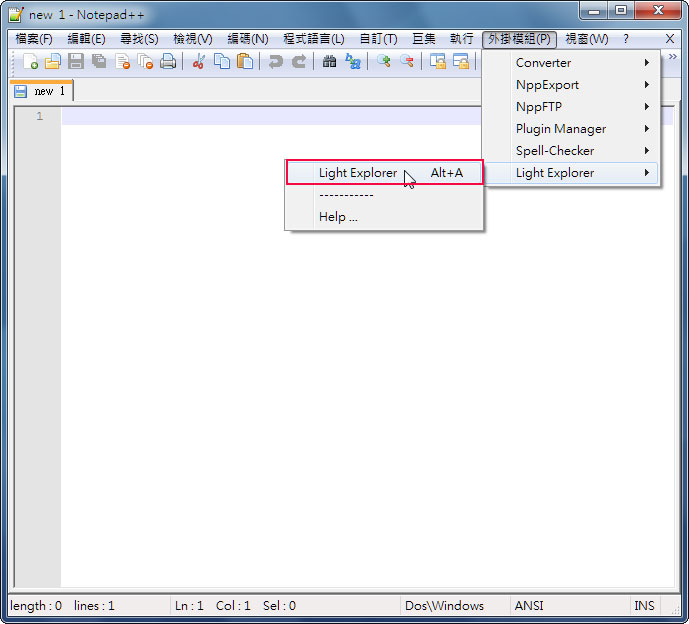Close document with menu bar X
Screen dimensions: 689x624
click(670, 39)
